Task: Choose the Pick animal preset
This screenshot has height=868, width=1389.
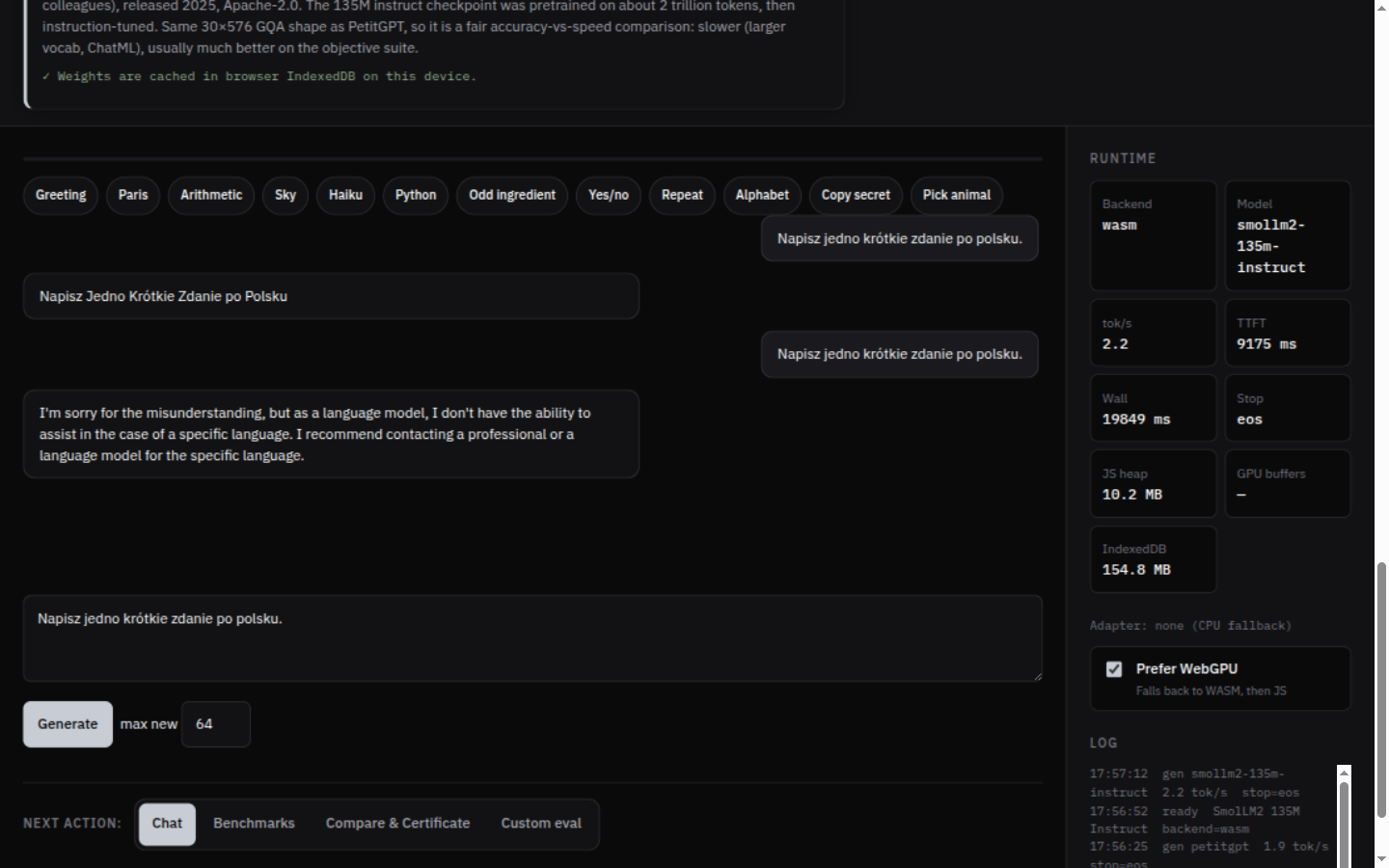Action: coord(957,195)
